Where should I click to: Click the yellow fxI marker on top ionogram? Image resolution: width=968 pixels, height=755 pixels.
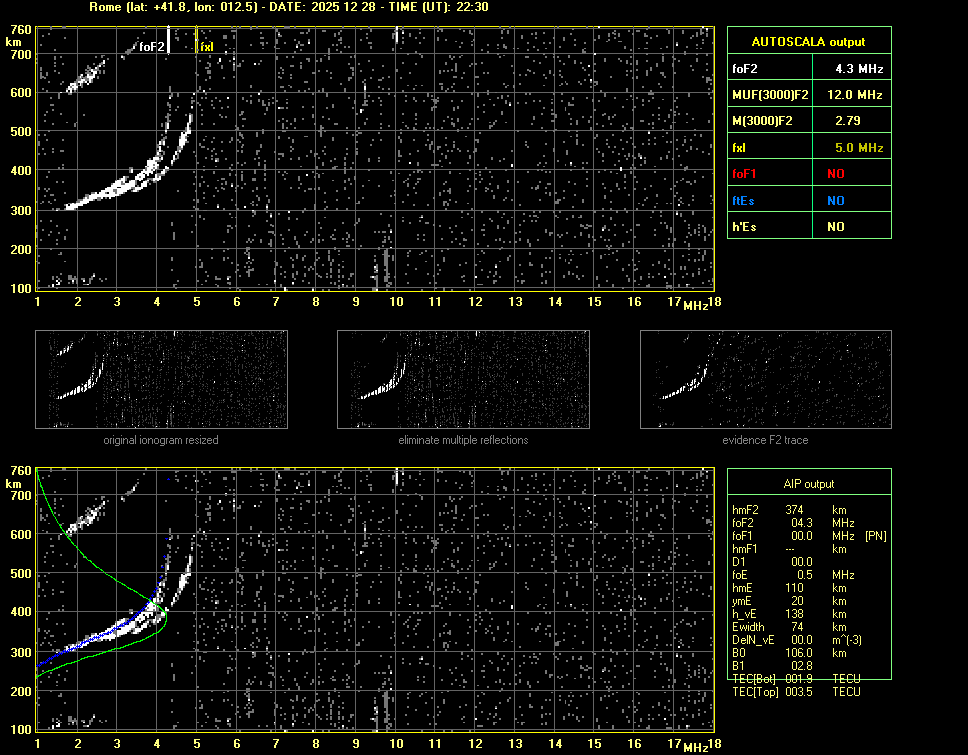[x=206, y=47]
